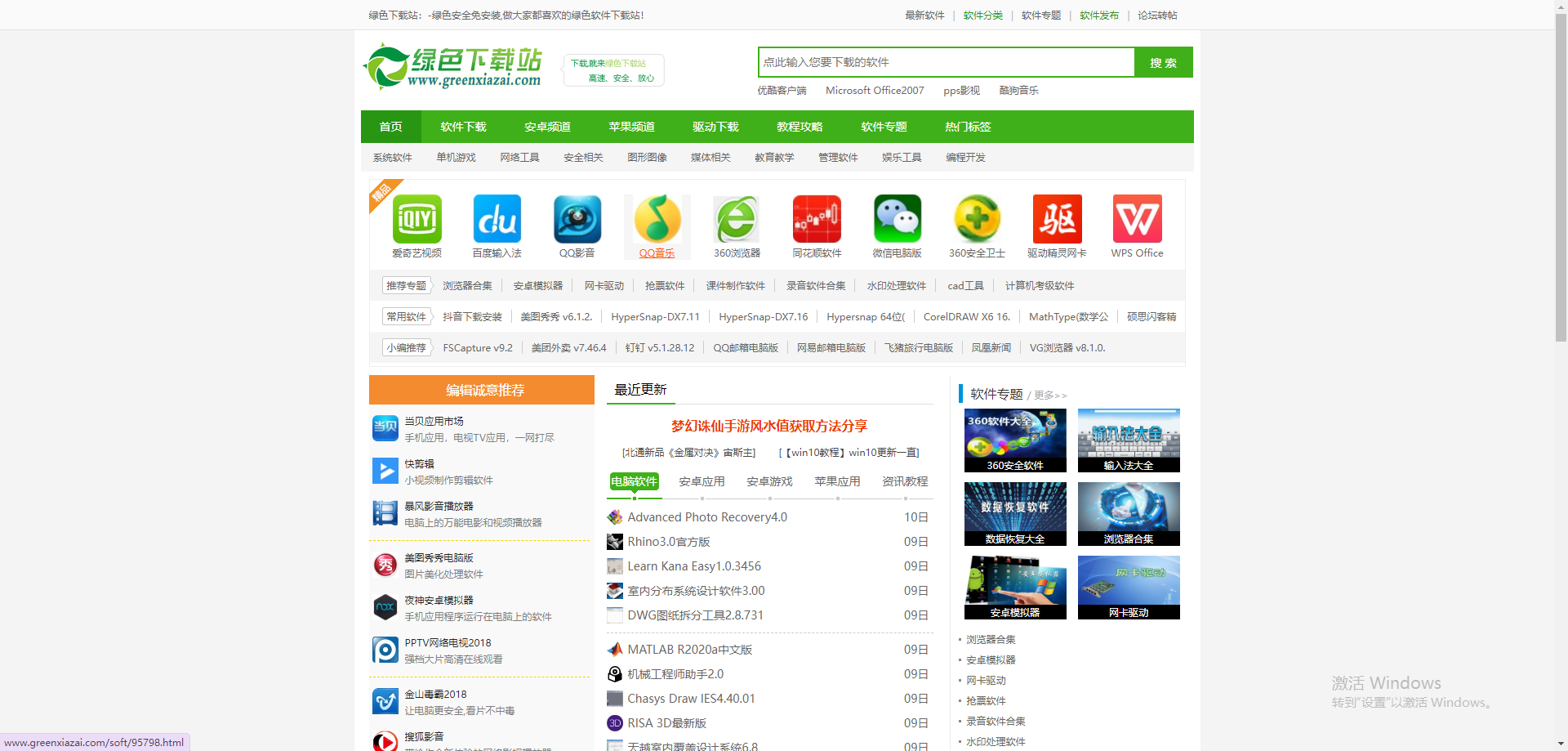
Task: Click the 暴风影音播放器 icon
Action: coord(385,513)
